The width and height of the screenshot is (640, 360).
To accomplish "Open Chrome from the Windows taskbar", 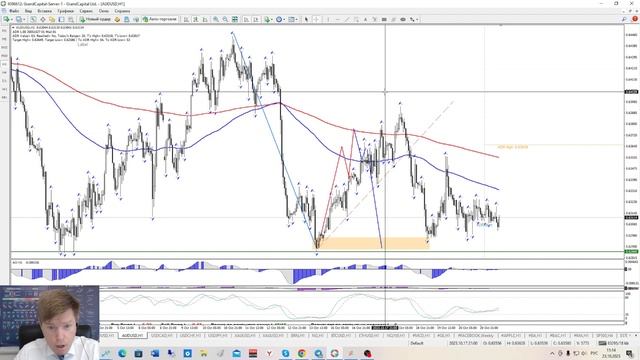I will tap(302, 353).
